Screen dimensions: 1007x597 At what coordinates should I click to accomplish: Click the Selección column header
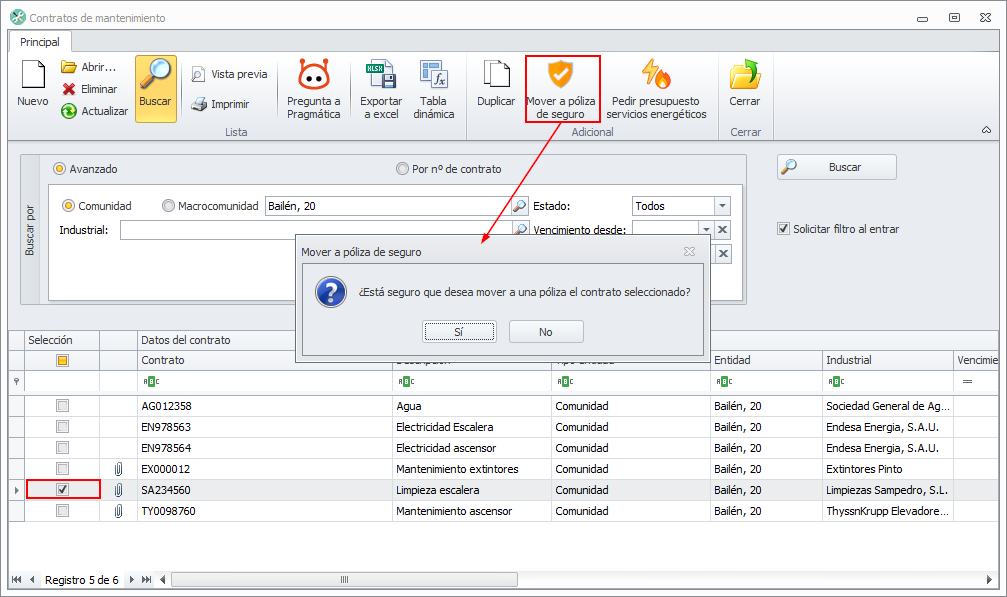tap(62, 340)
